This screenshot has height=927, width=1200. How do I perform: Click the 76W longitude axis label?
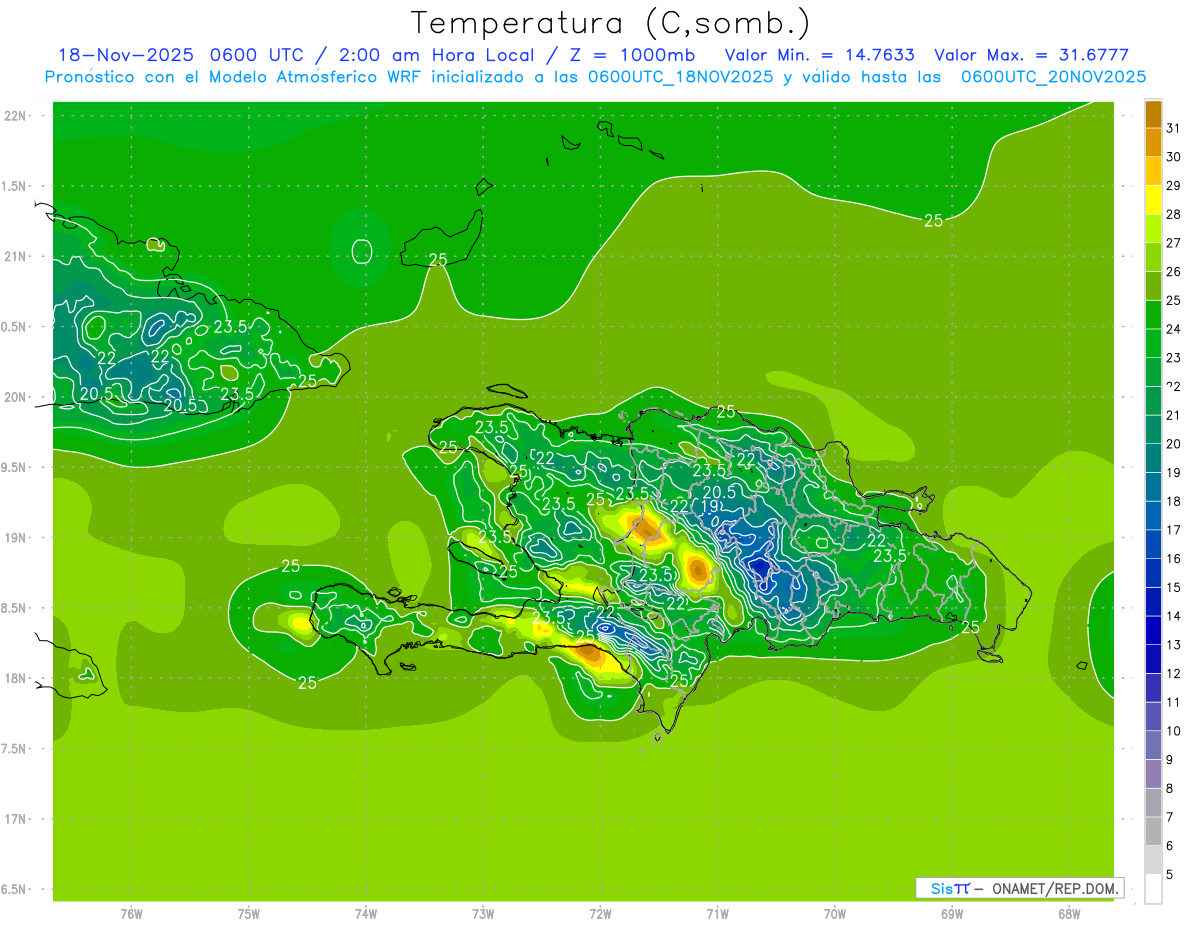pyautogui.click(x=131, y=913)
